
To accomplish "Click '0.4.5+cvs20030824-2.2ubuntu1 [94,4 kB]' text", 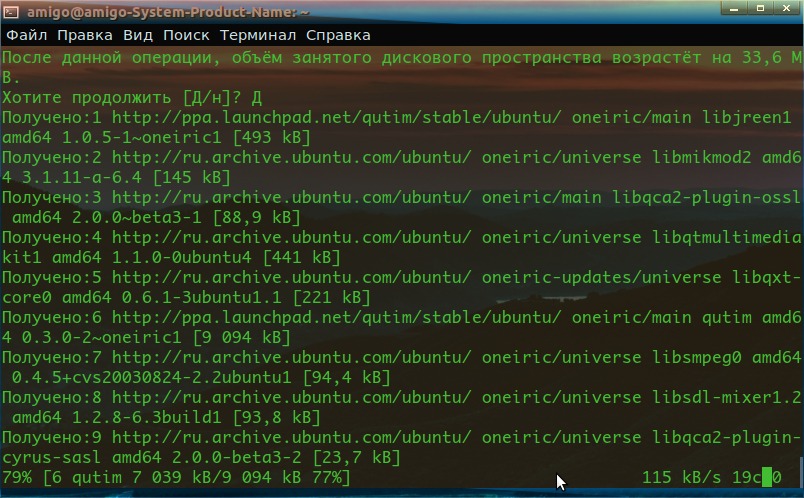I will [x=201, y=377].
